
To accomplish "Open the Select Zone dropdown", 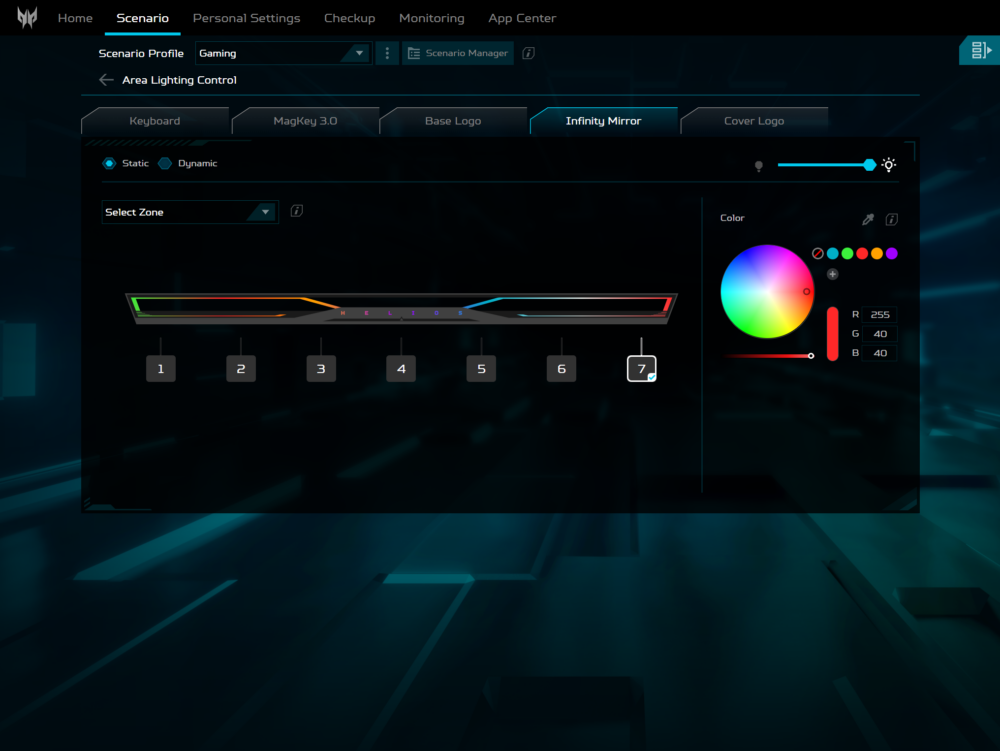I will tap(190, 212).
